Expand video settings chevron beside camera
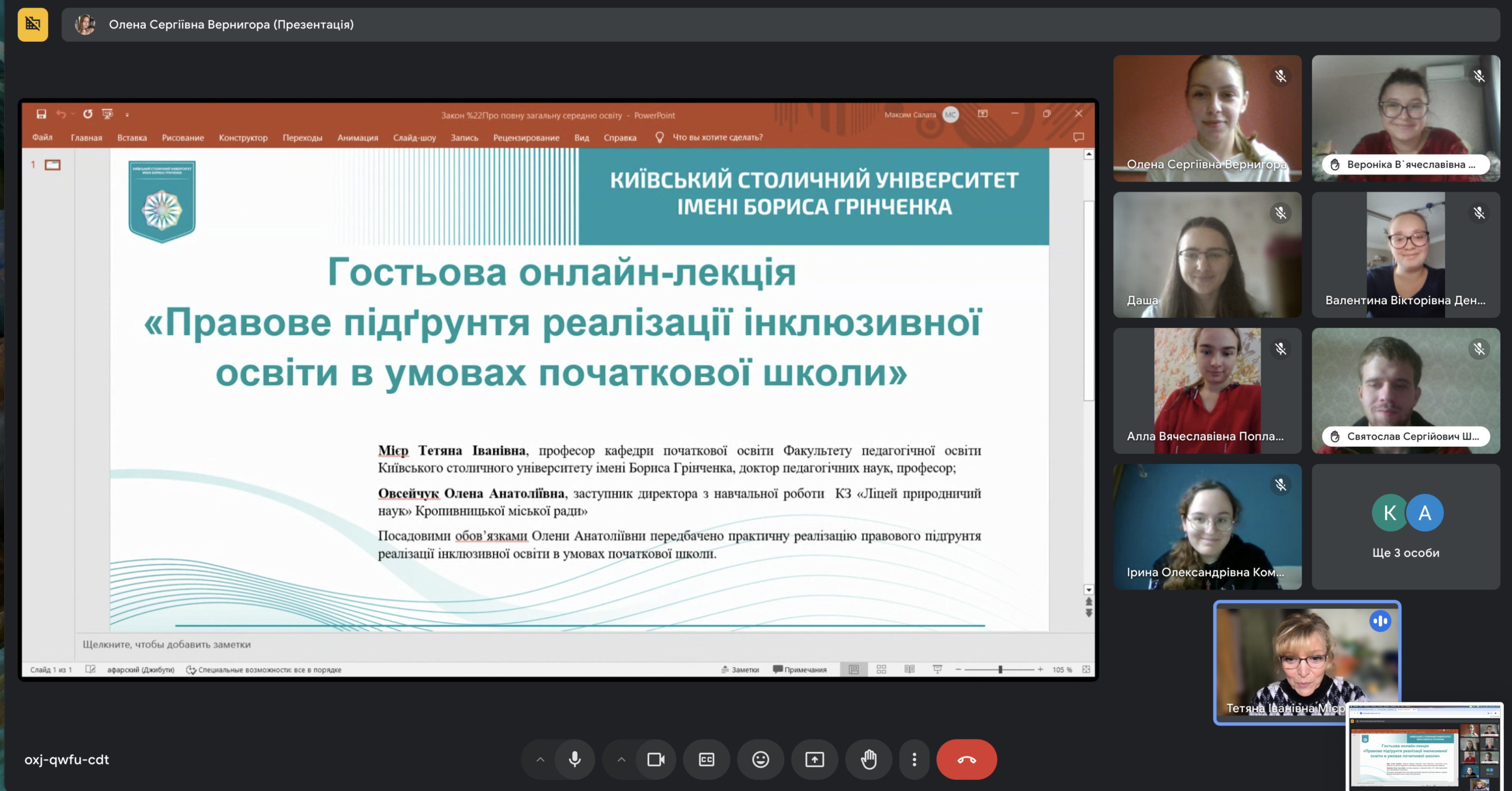Screen dimensions: 1512x791 pyautogui.click(x=621, y=759)
